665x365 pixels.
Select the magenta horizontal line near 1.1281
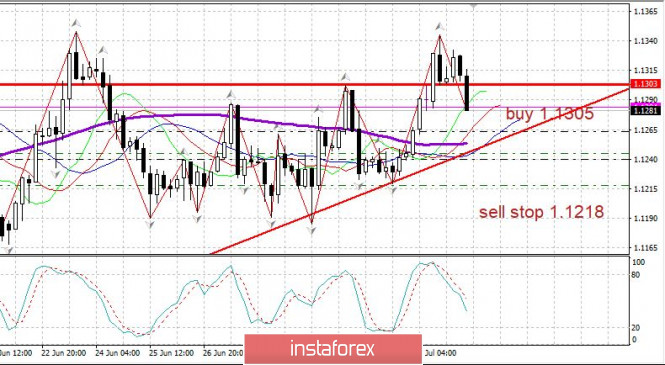[316, 107]
